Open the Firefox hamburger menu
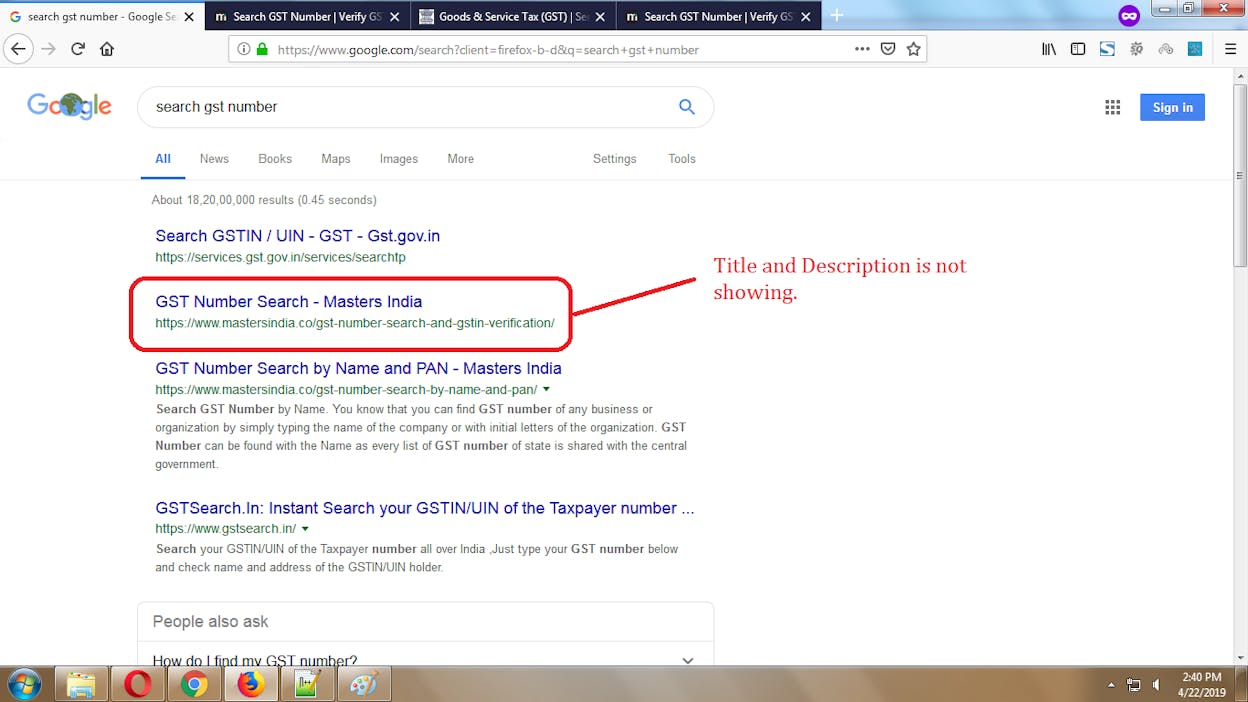This screenshot has height=702, width=1248. click(x=1231, y=49)
